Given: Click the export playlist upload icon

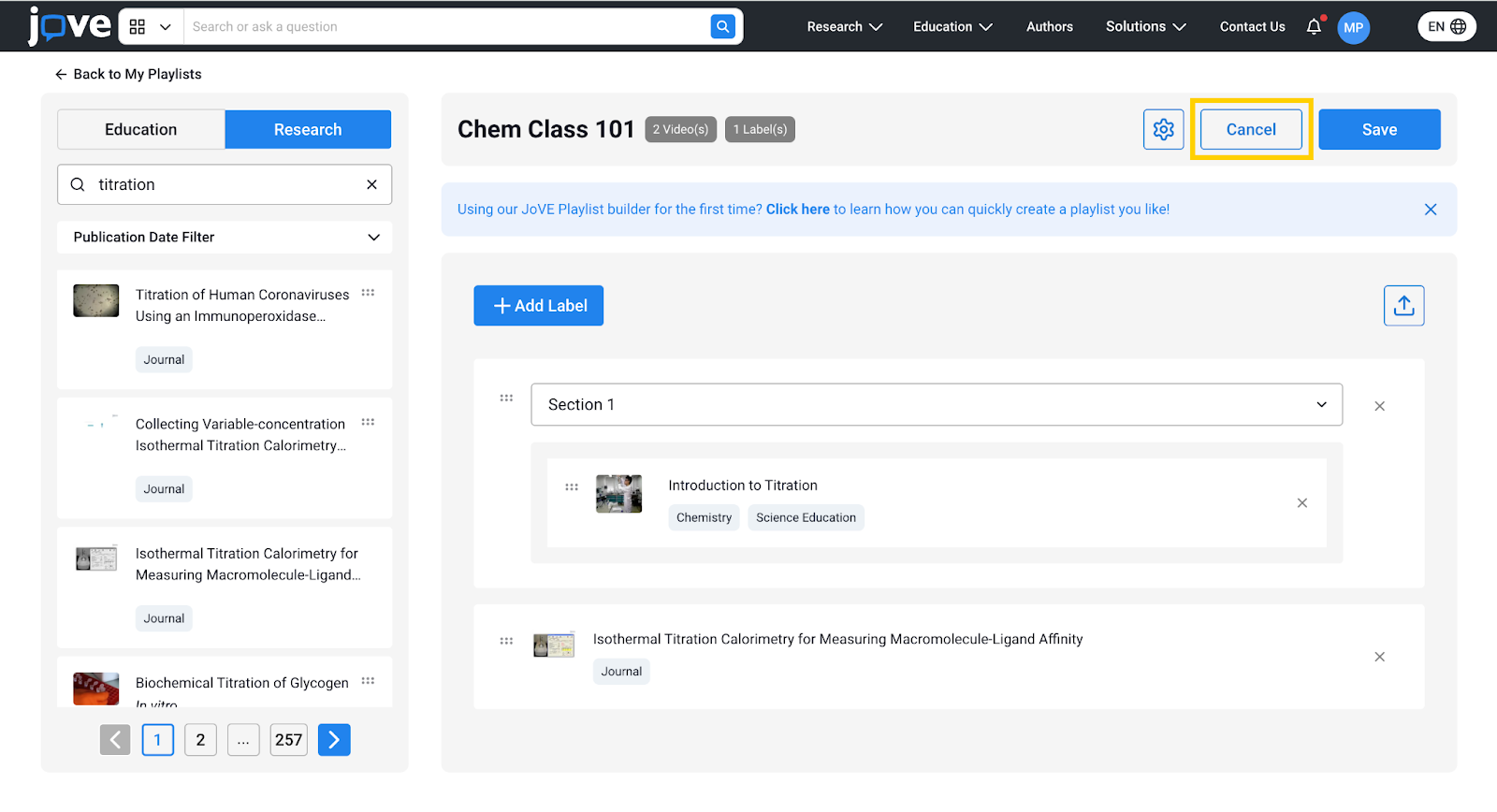Looking at the screenshot, I should pyautogui.click(x=1403, y=306).
